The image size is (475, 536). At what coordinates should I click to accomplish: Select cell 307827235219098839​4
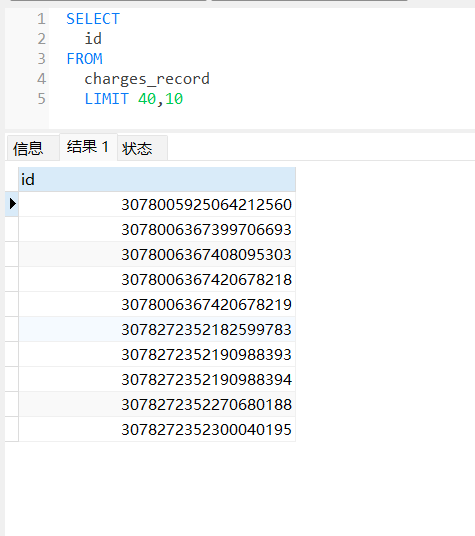tap(157, 379)
